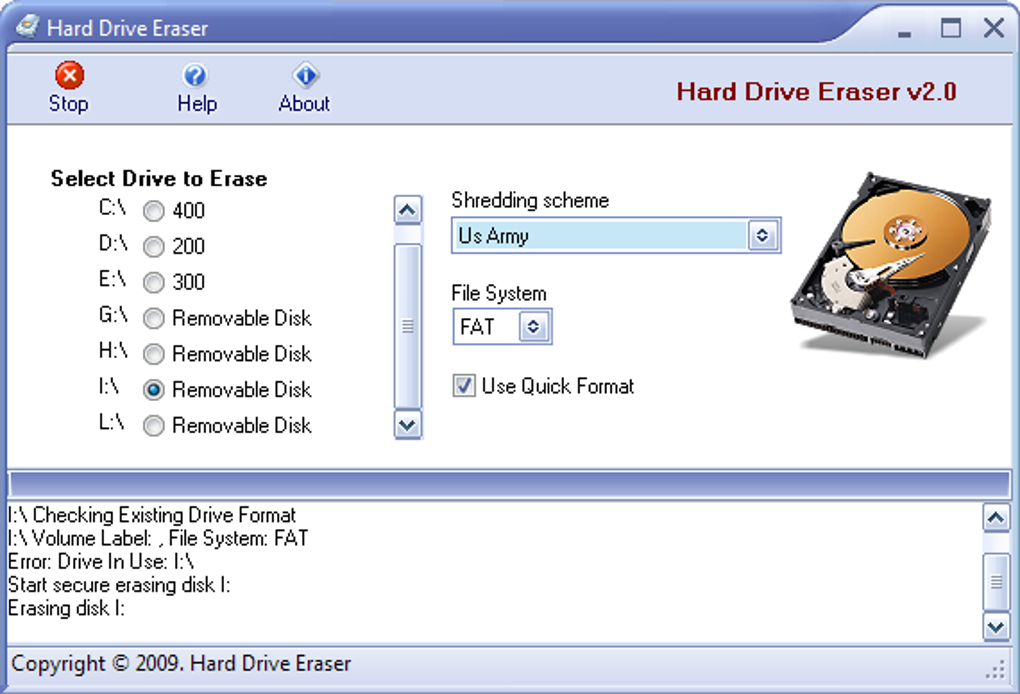This screenshot has height=694, width=1020.
Task: Click the app icon in title bar
Action: tap(27, 27)
